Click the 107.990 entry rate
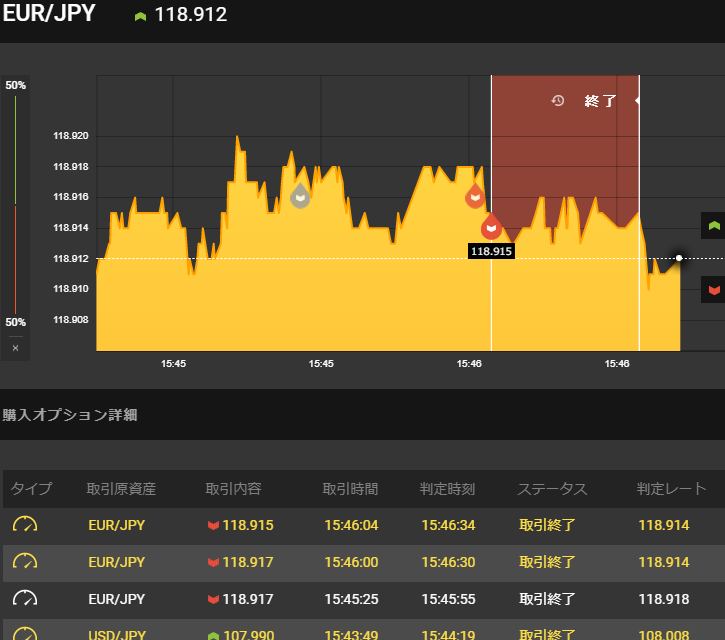The image size is (725, 640). (249, 634)
